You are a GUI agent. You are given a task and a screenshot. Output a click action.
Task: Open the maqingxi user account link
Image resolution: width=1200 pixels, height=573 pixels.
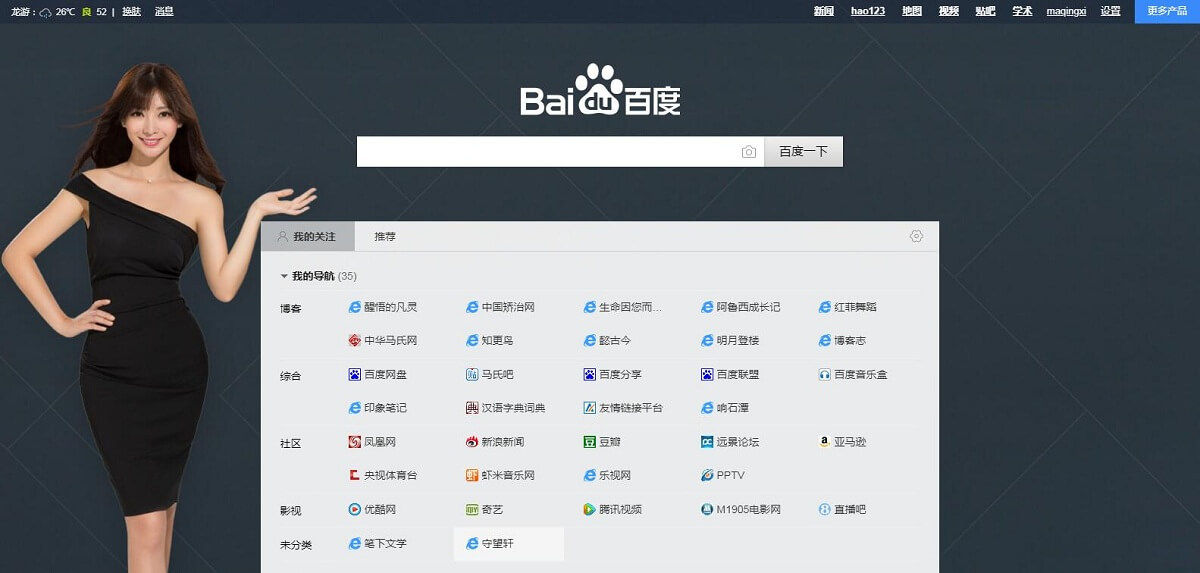pyautogui.click(x=1066, y=12)
